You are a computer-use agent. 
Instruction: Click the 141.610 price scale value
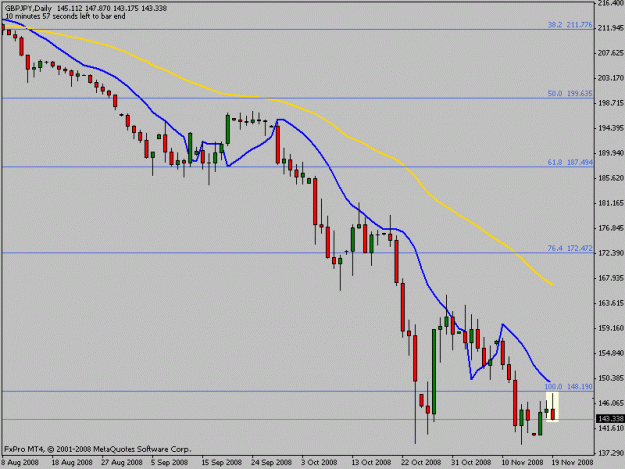pos(611,428)
